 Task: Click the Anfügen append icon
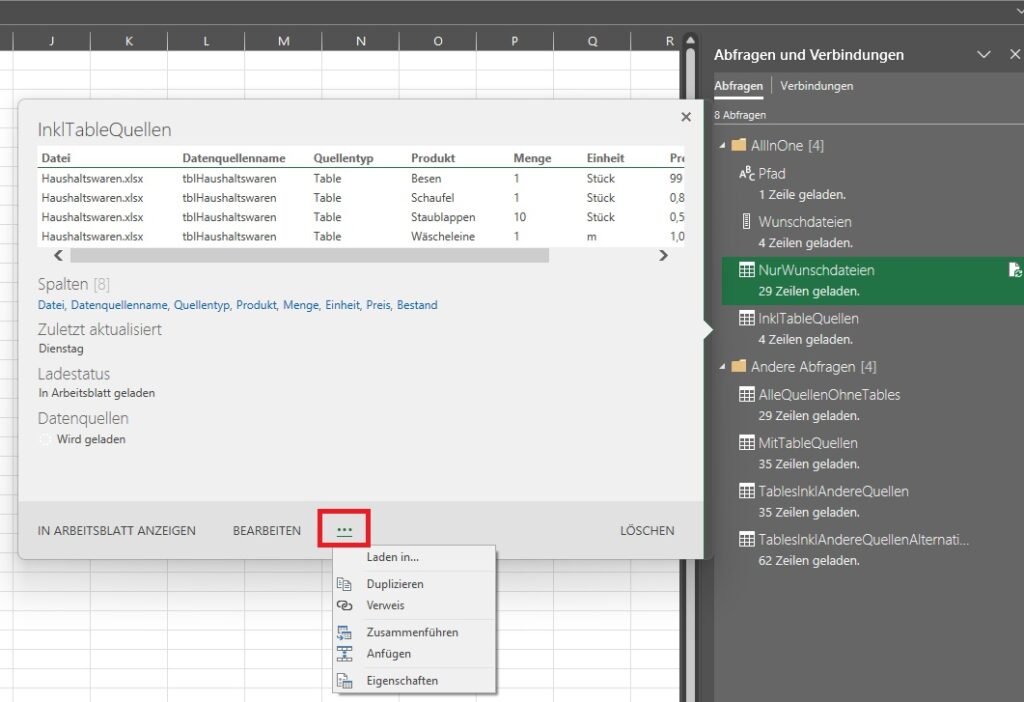click(x=344, y=654)
